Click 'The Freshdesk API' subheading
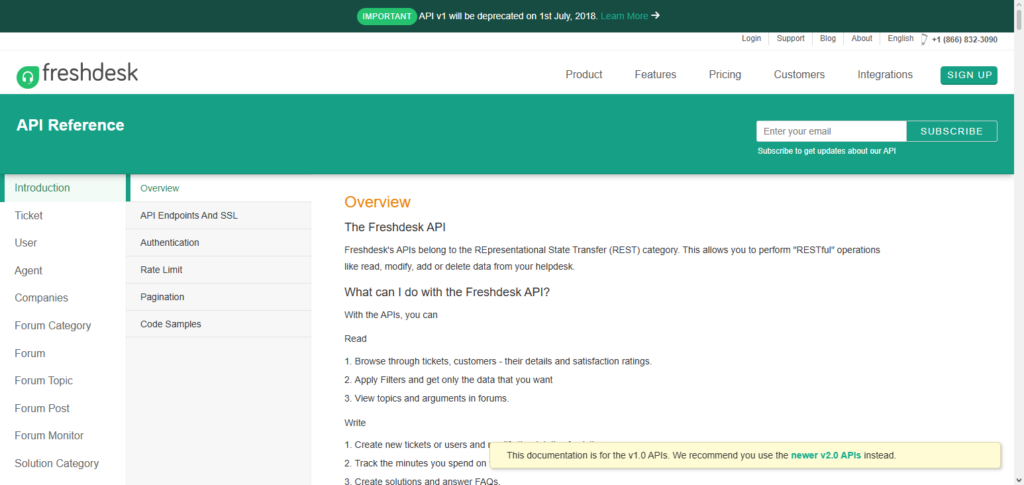Screen dimensions: 1024x485 tap(394, 228)
